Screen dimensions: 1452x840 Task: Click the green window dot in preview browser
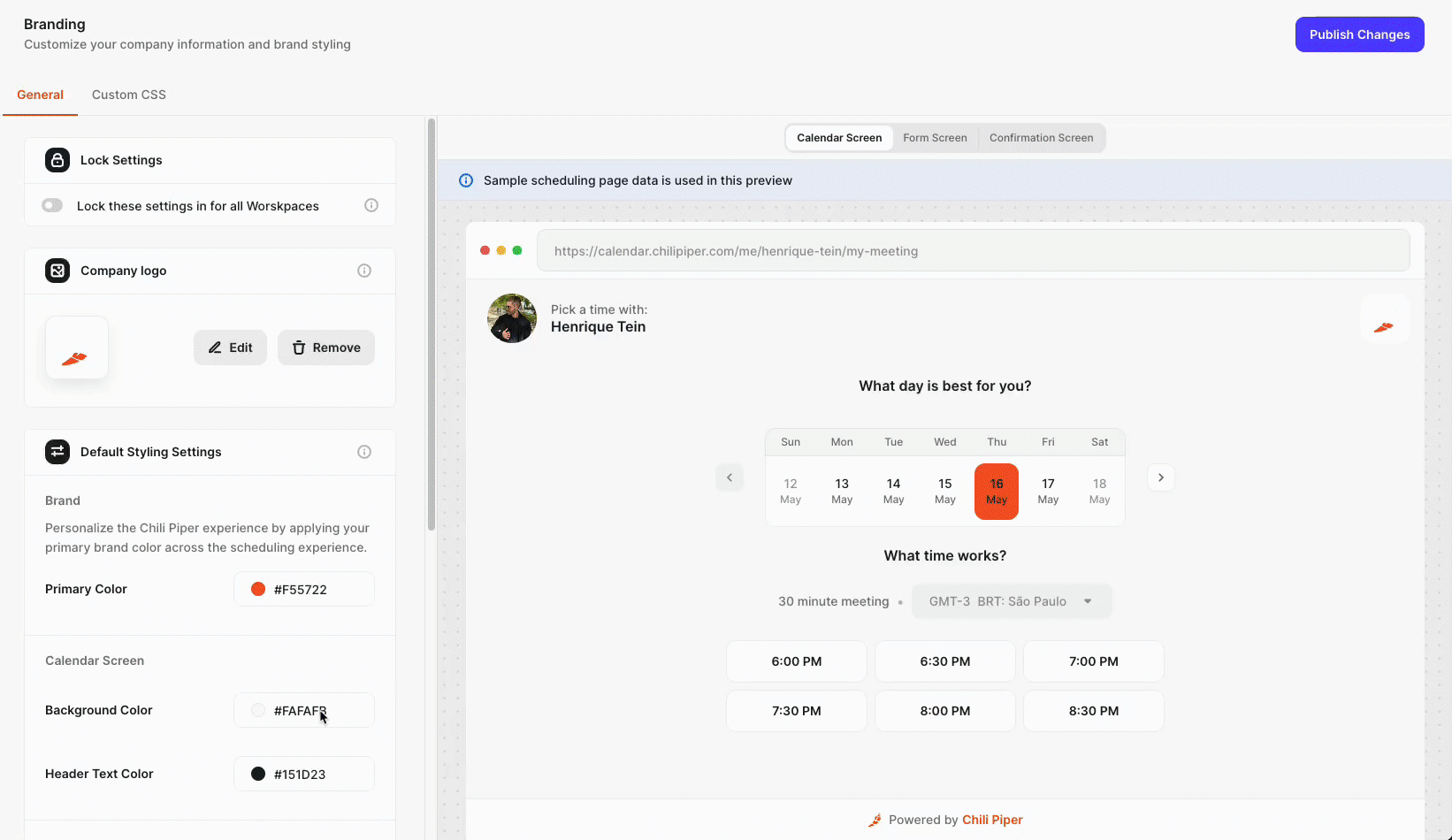[517, 250]
